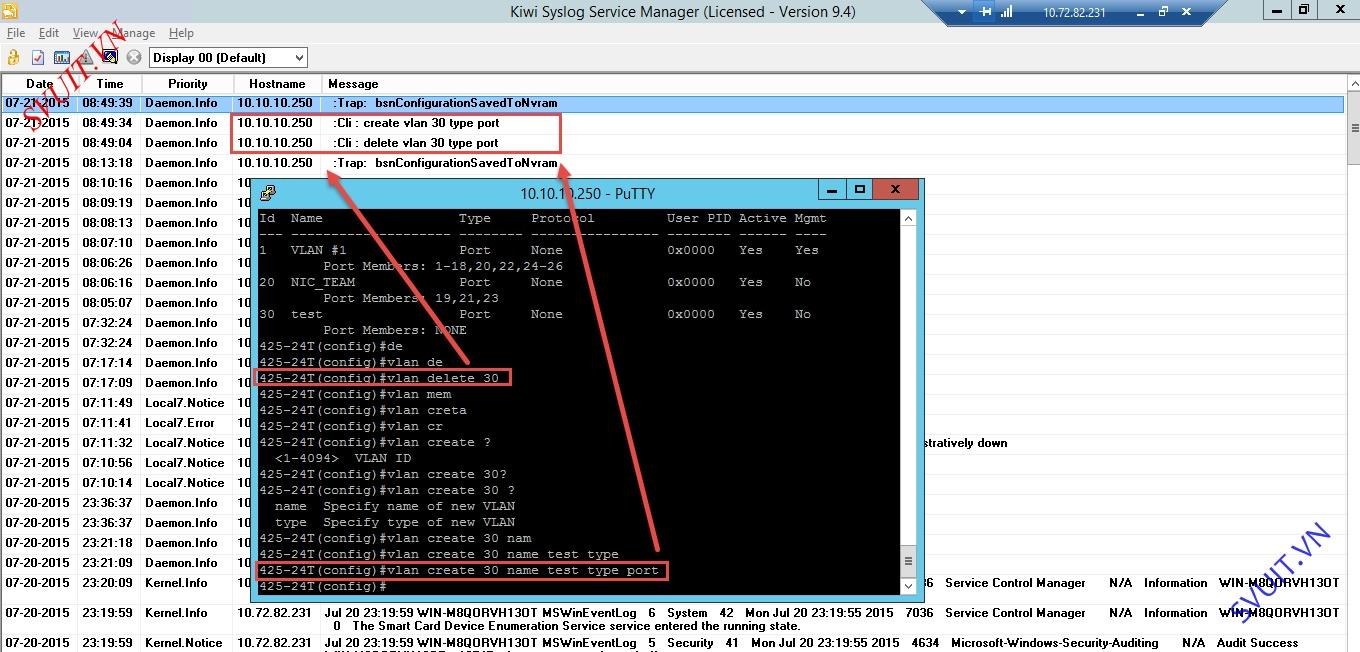Open the Help menu

coord(181,33)
